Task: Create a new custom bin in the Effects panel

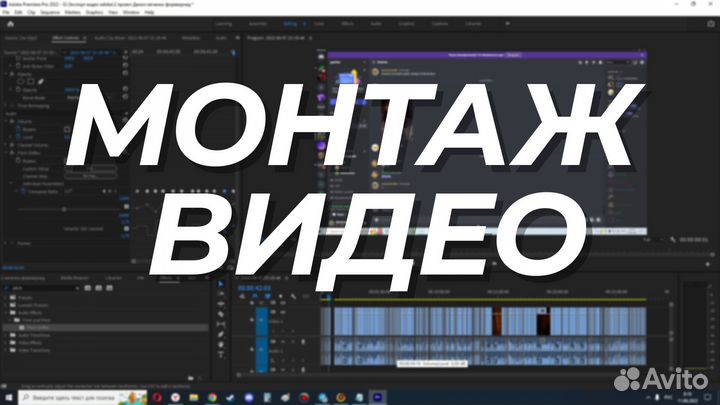Action: [x=191, y=378]
